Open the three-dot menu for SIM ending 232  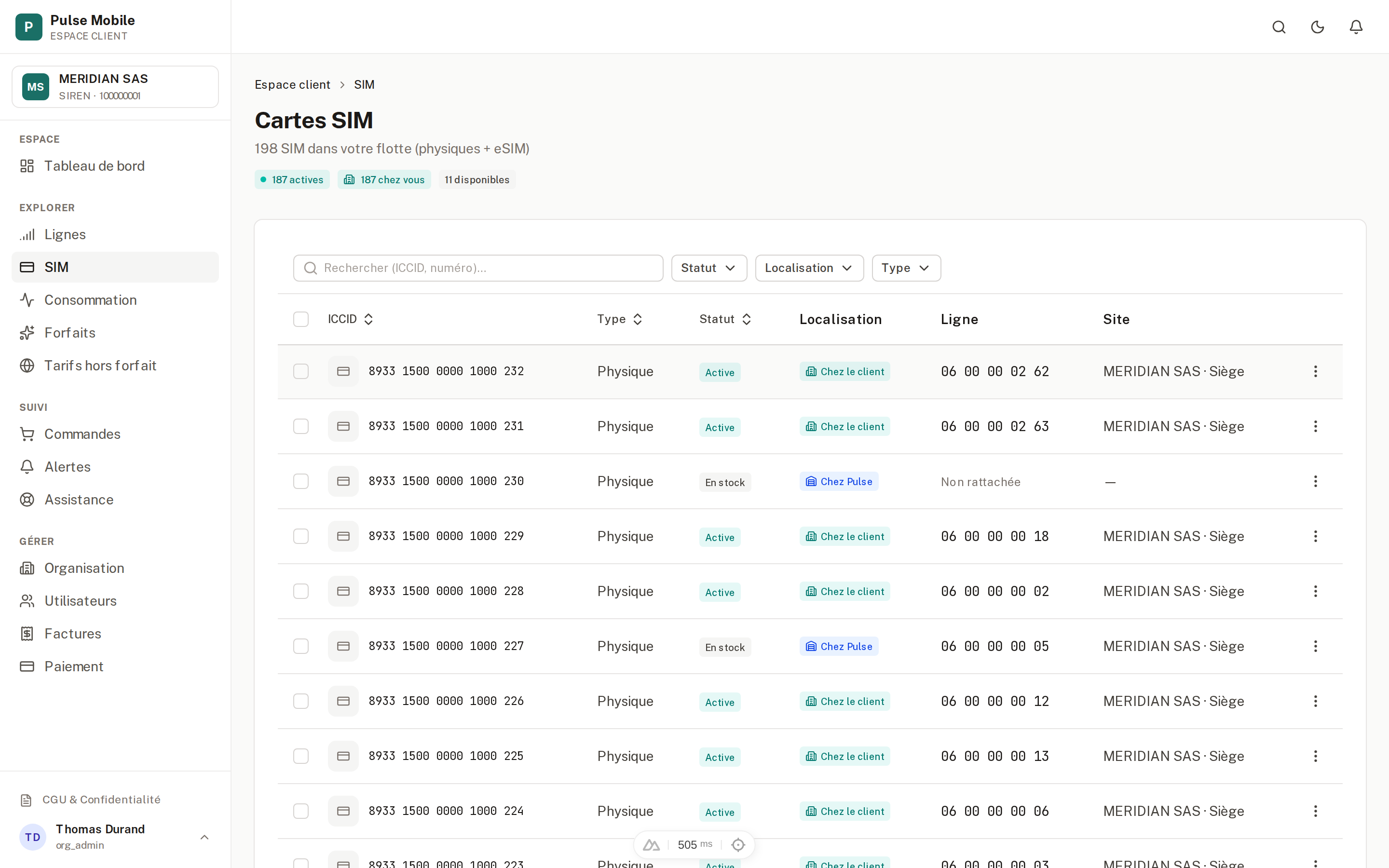click(1315, 371)
